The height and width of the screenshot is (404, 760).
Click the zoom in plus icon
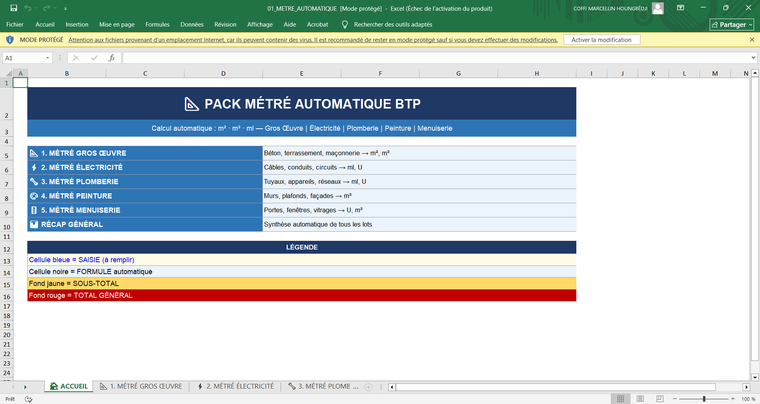tap(731, 398)
